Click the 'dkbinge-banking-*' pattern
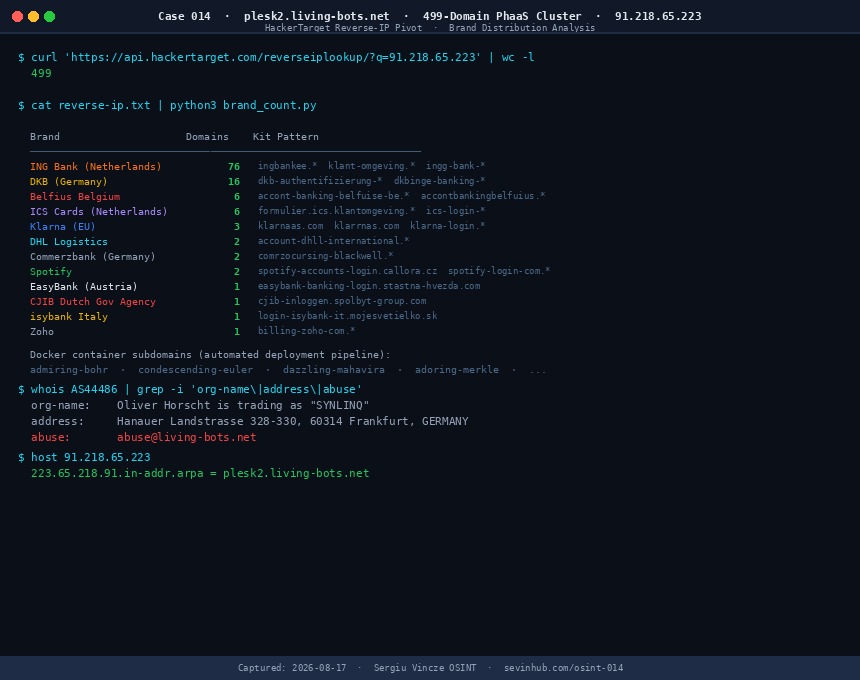 [439, 180]
